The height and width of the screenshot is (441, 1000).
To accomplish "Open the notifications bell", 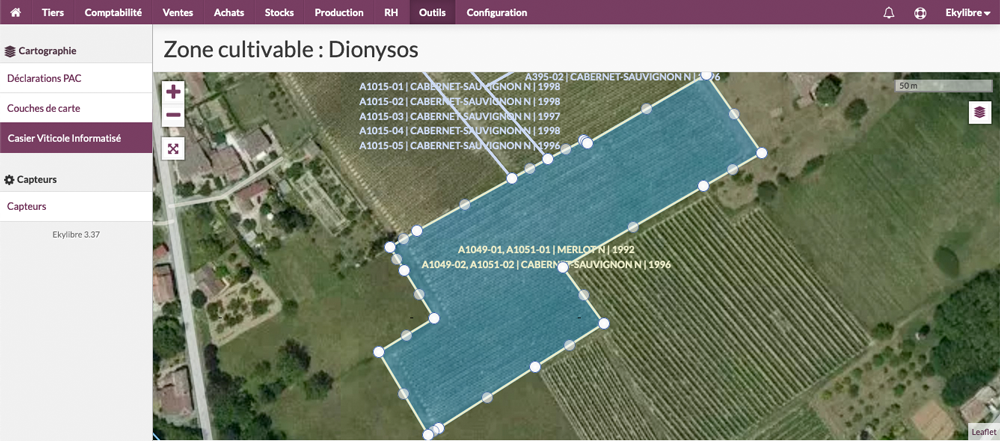I will coord(888,13).
